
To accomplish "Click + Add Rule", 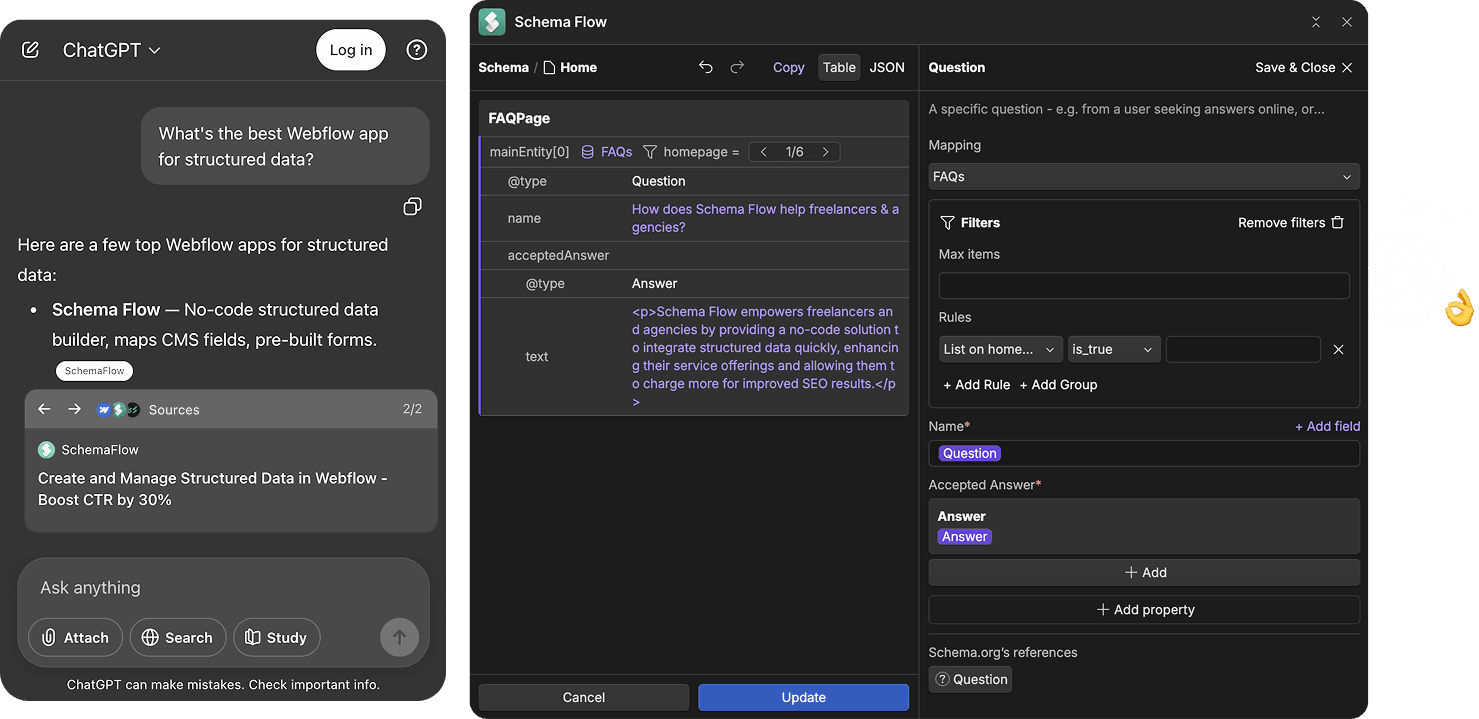I will pos(977,385).
